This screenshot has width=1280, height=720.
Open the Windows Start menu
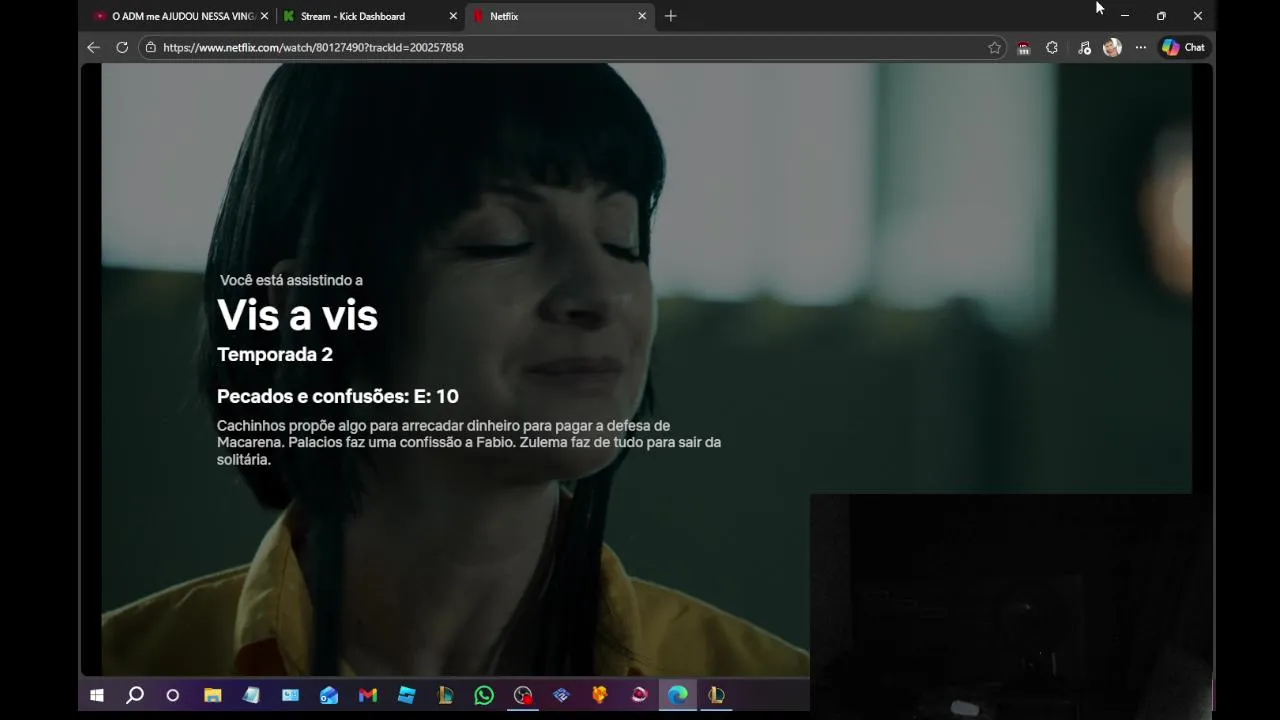(x=97, y=695)
